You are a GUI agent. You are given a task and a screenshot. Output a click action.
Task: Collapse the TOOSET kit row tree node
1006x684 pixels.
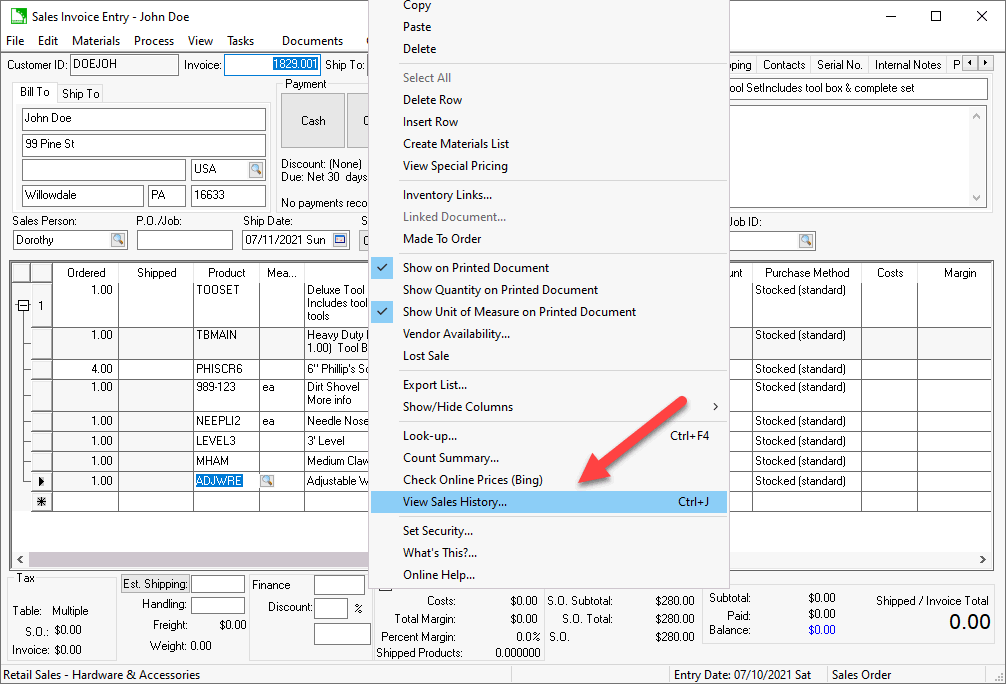tap(23, 306)
